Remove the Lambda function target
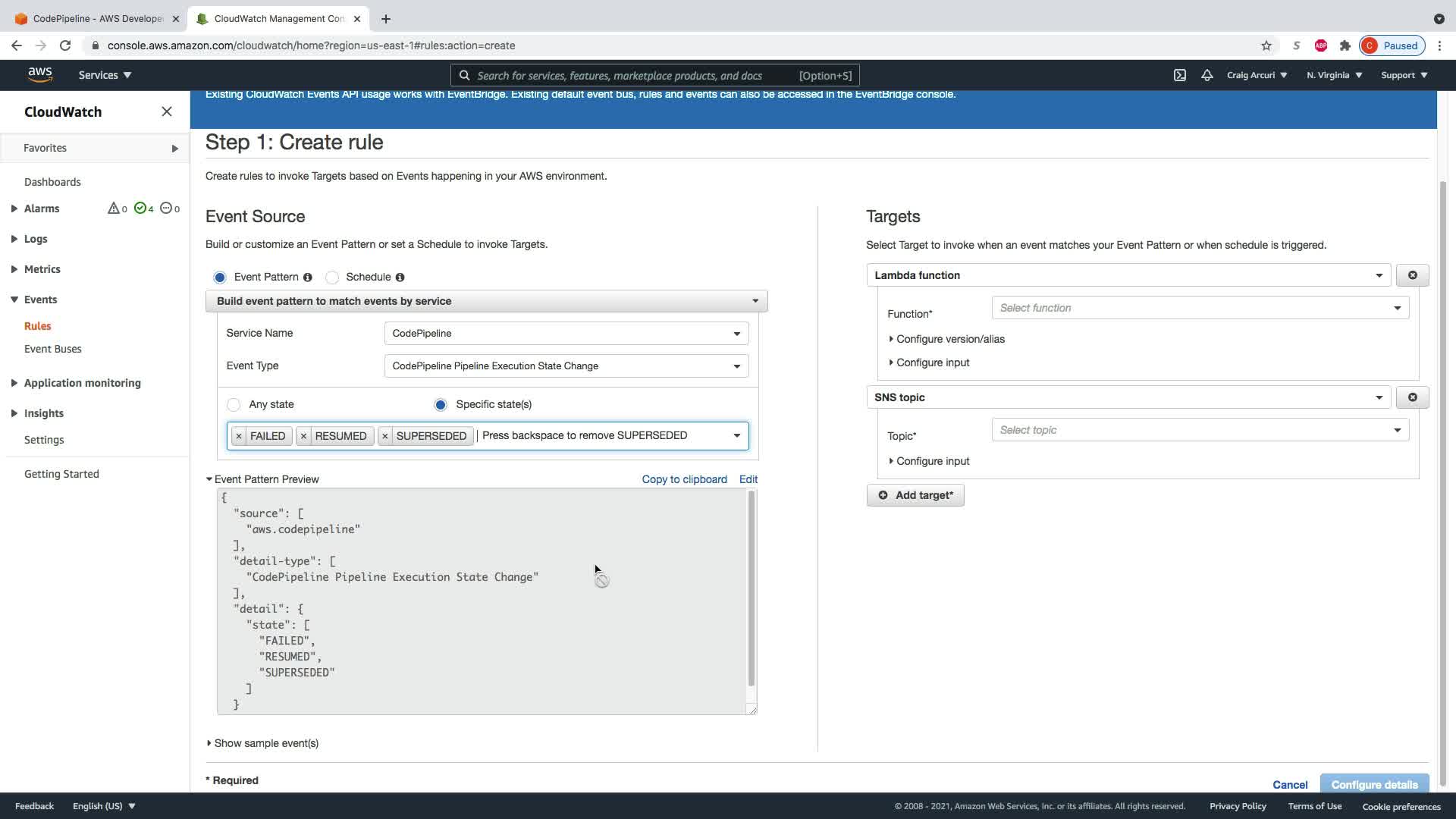Viewport: 1456px width, 819px height. [x=1412, y=275]
